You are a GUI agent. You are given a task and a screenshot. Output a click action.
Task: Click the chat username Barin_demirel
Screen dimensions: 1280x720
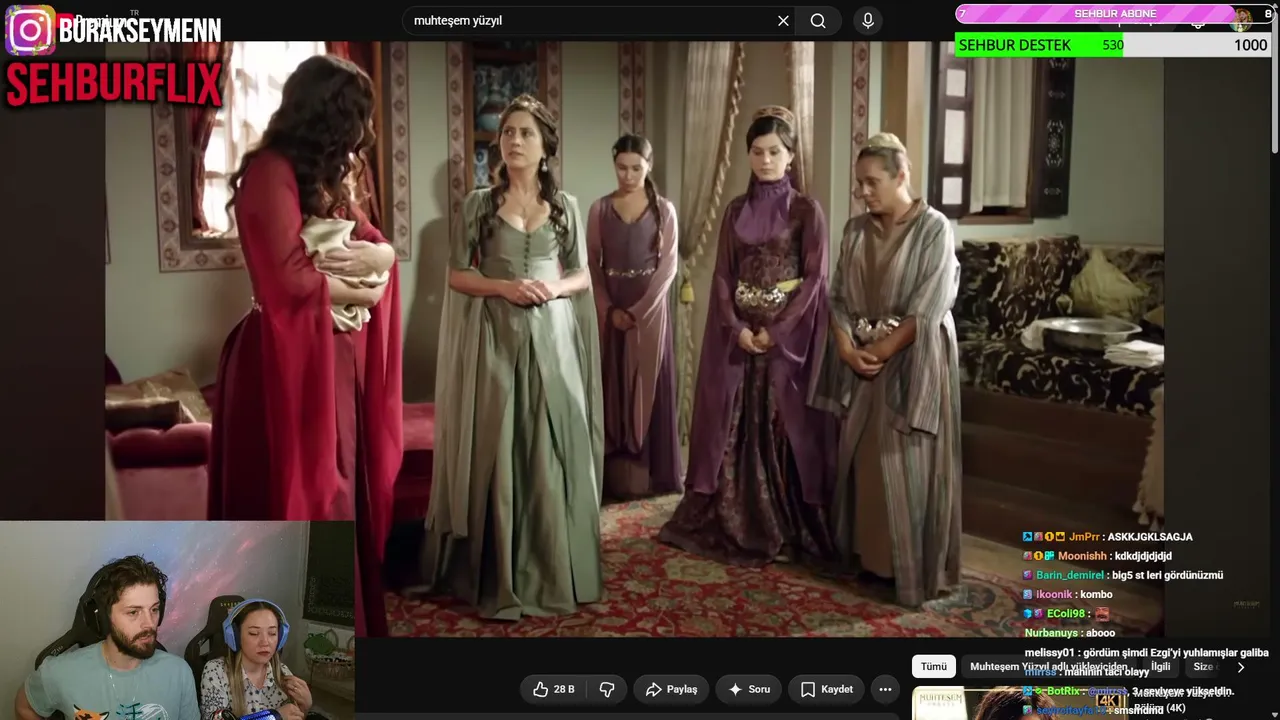tap(1070, 575)
